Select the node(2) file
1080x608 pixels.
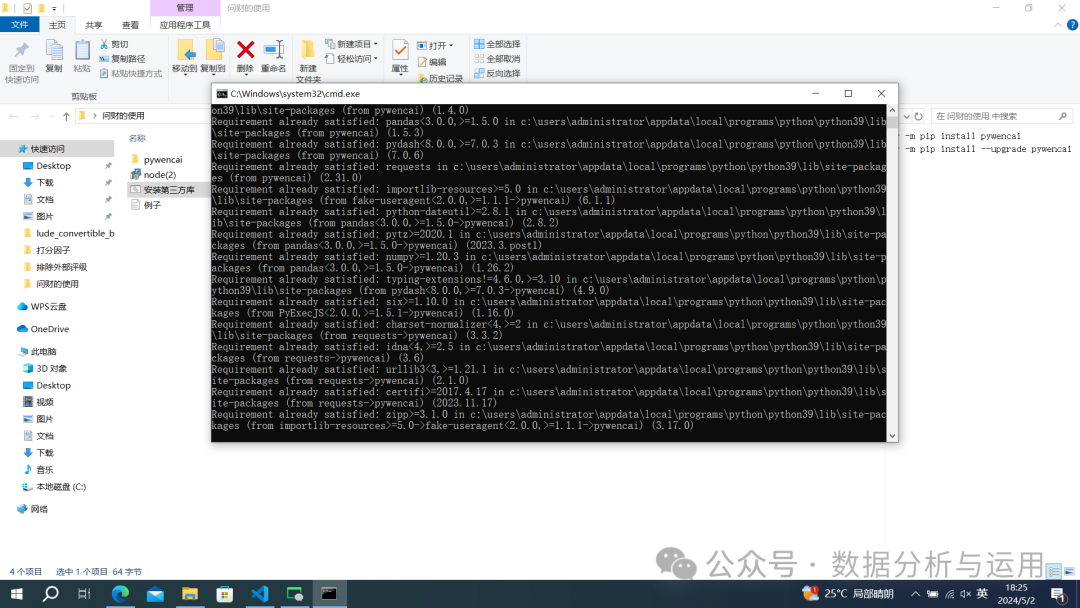tap(159, 175)
